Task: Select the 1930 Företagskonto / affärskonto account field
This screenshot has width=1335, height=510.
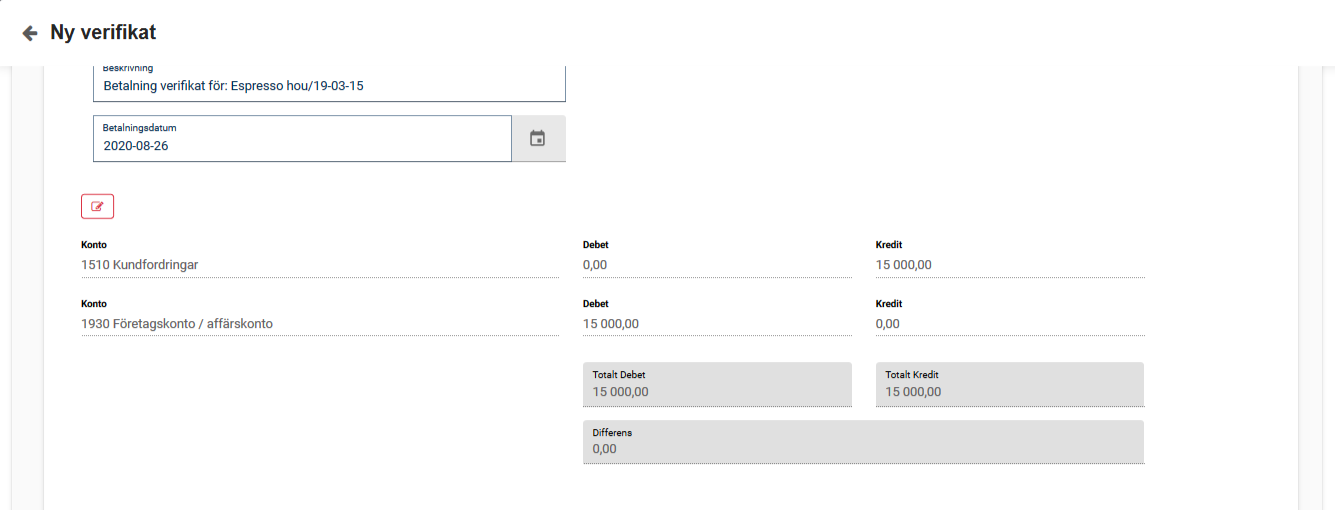Action: pos(319,324)
